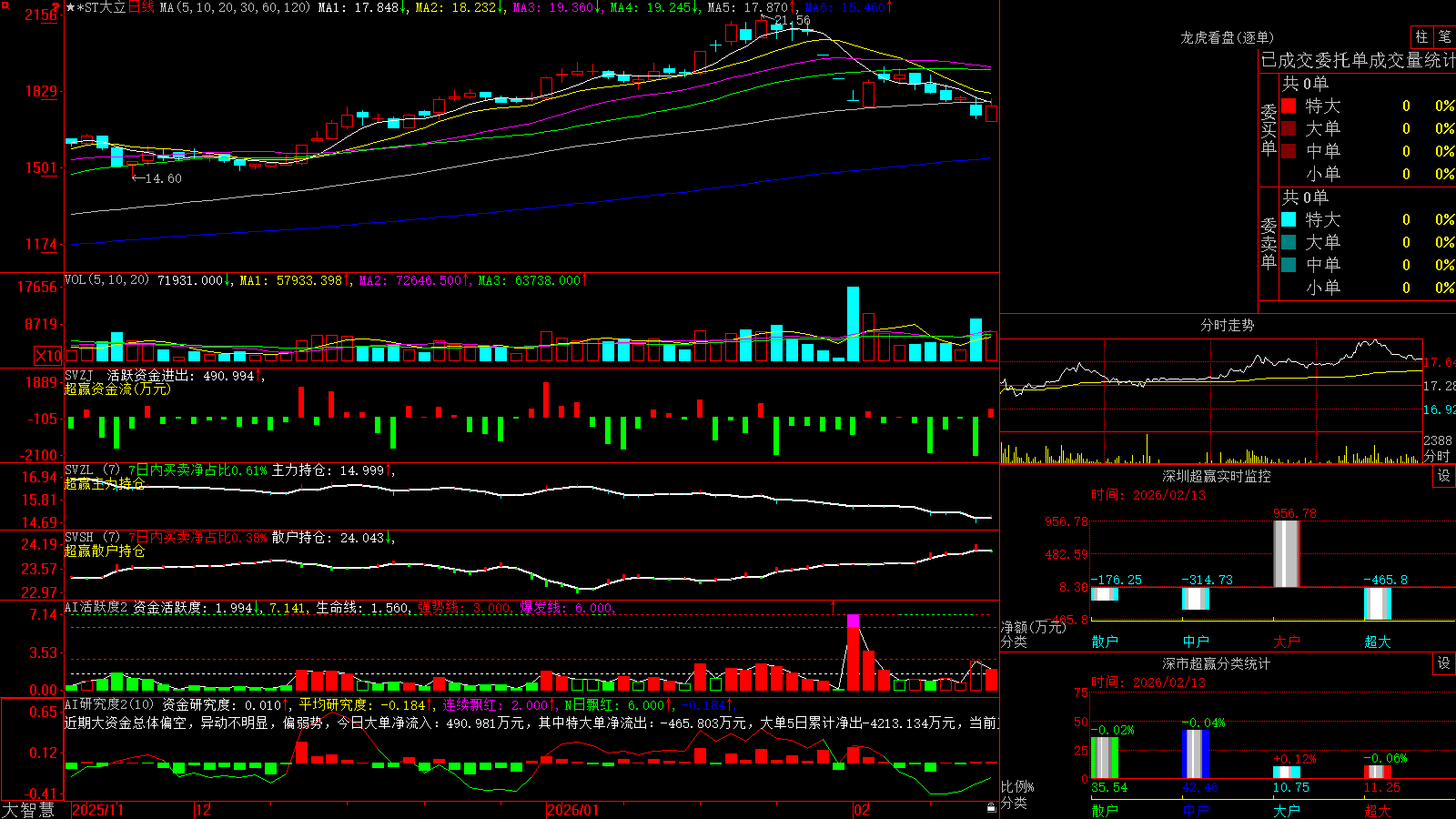Image resolution: width=1456 pixels, height=819 pixels.
Task: Click the cyan 特大 sell-order swatch
Action: click(1289, 219)
